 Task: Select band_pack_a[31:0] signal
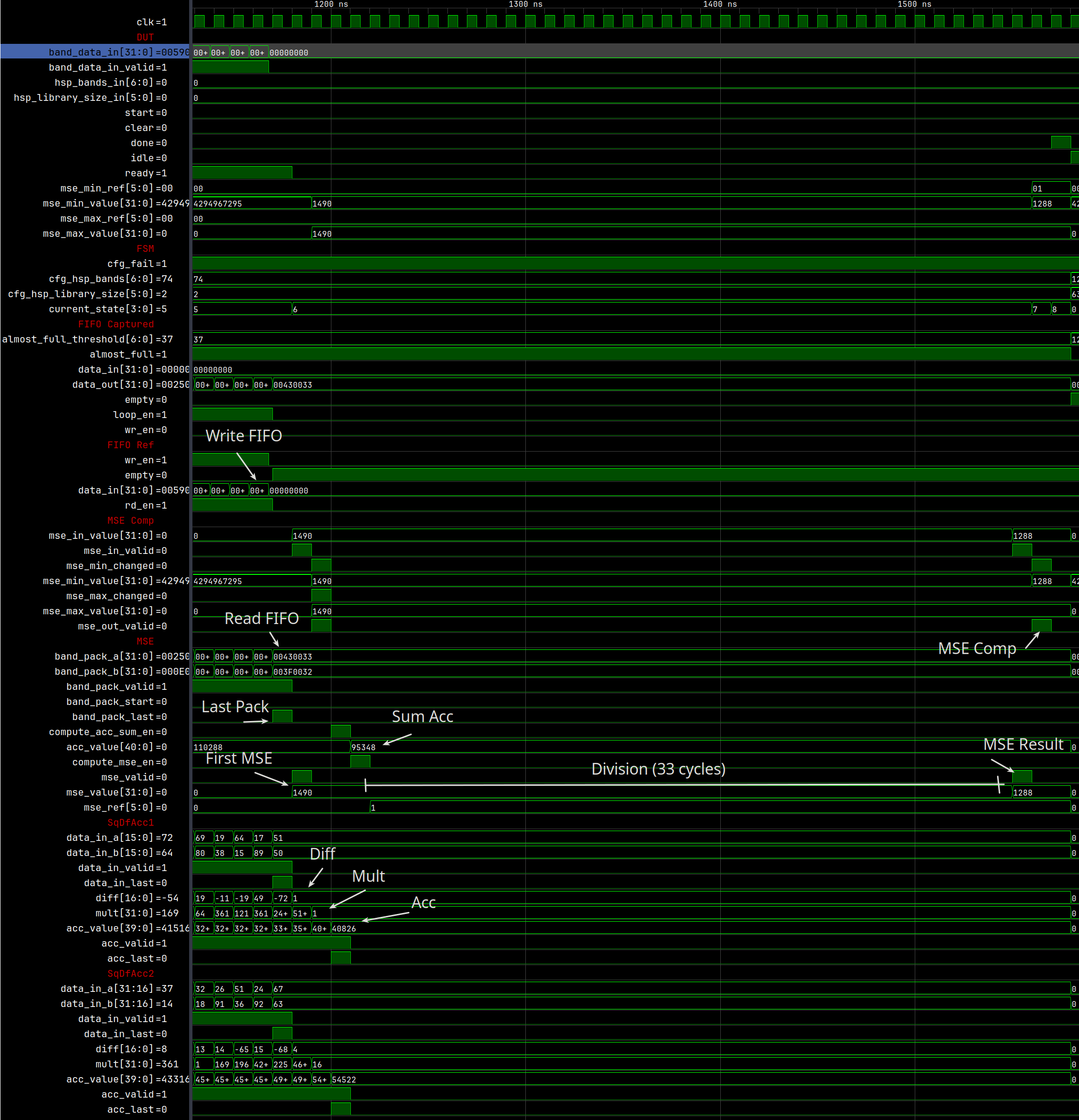pyautogui.click(x=122, y=657)
